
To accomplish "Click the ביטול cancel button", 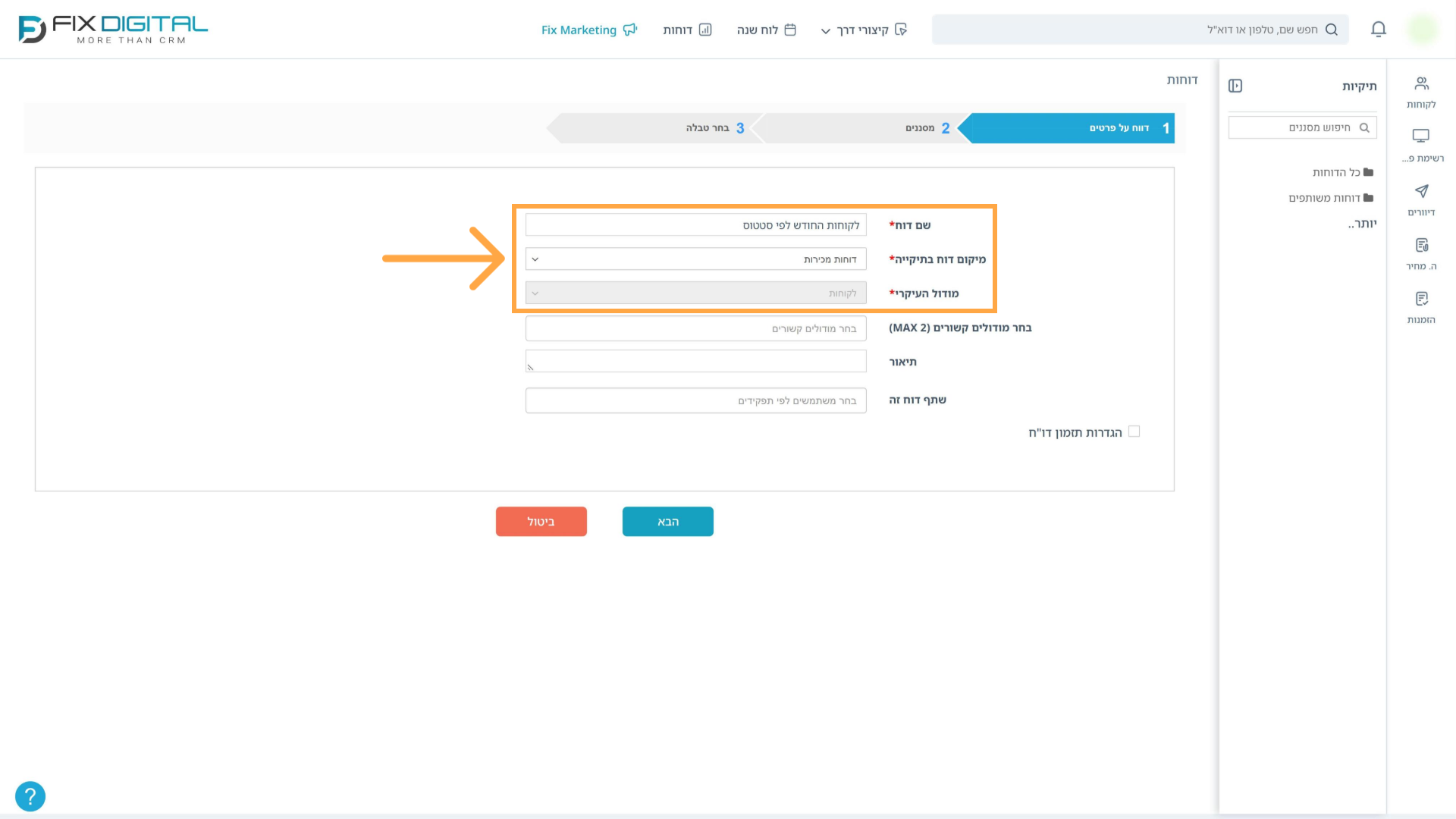I will 541,522.
